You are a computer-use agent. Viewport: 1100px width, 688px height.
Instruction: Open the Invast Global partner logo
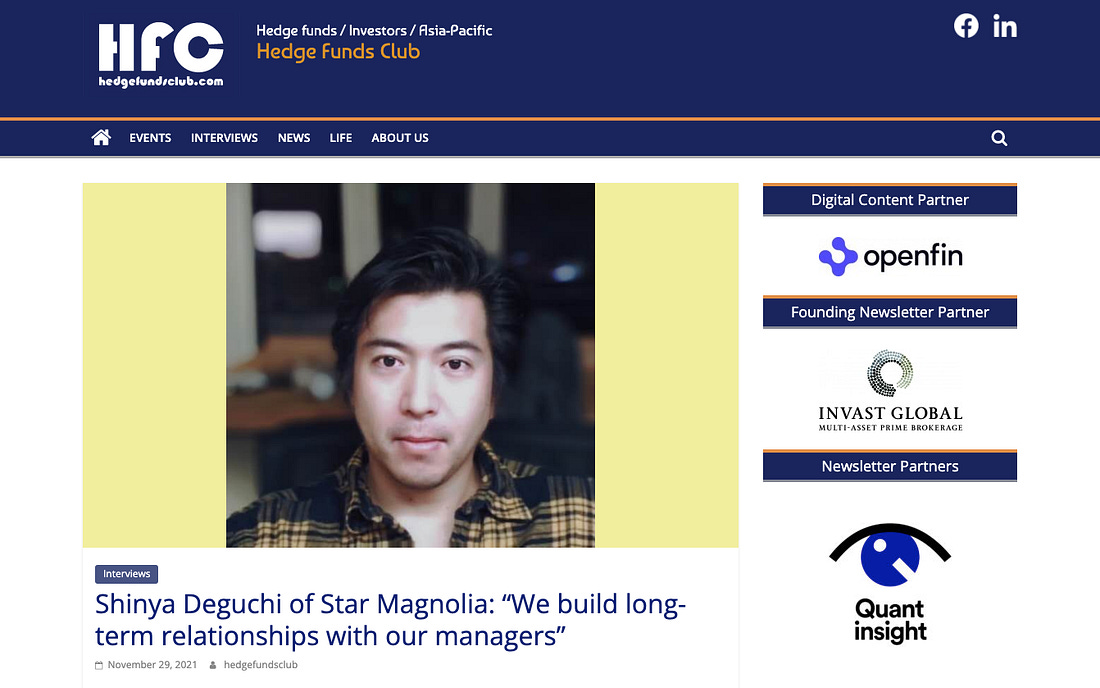click(x=890, y=390)
